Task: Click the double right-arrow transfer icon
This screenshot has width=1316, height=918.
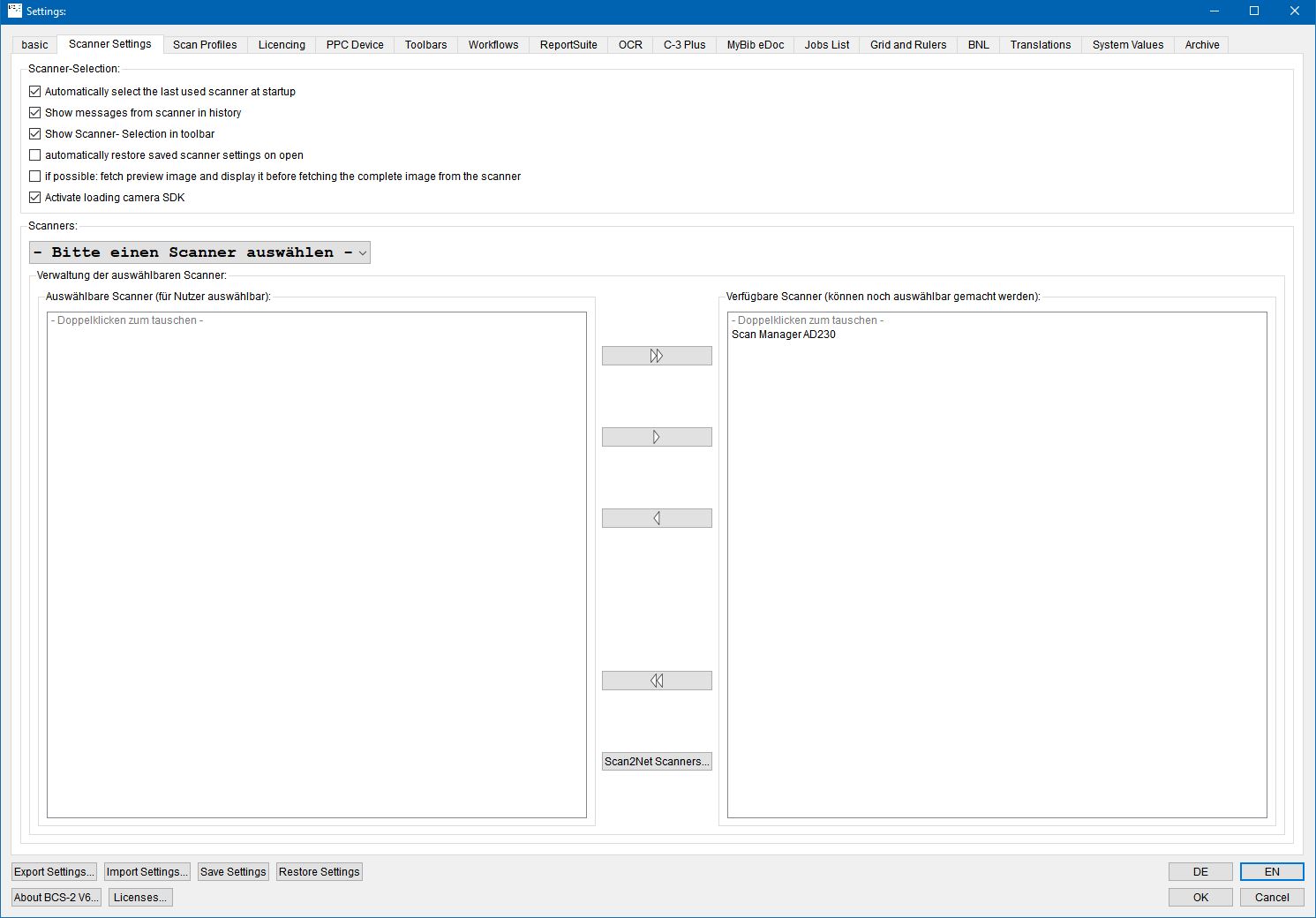Action: [x=657, y=355]
